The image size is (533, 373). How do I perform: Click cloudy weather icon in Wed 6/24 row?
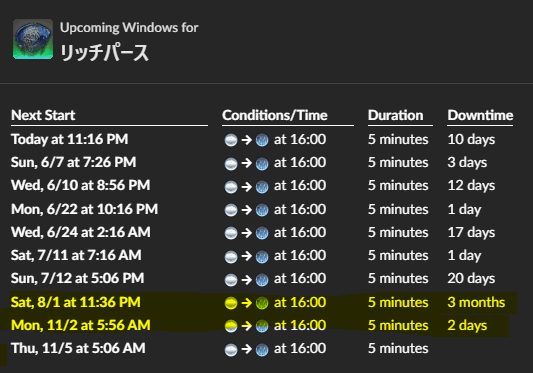[231, 233]
